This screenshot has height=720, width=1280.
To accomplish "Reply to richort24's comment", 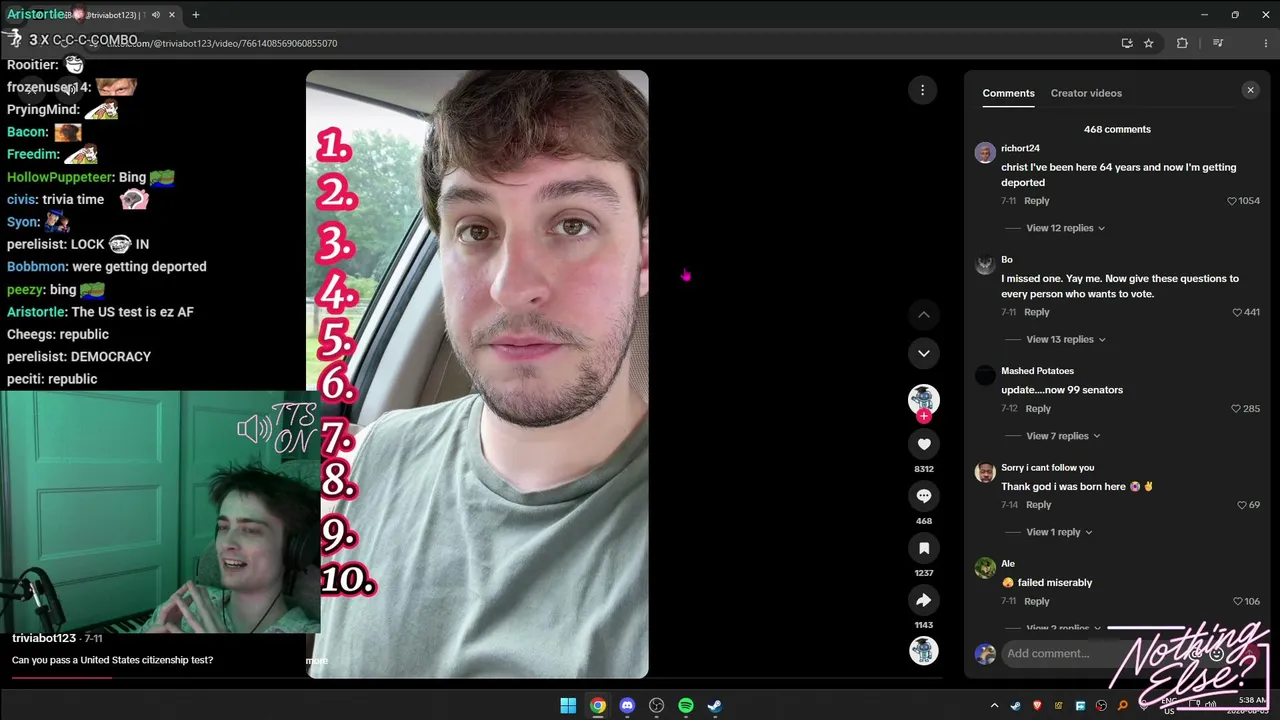I will click(1037, 201).
